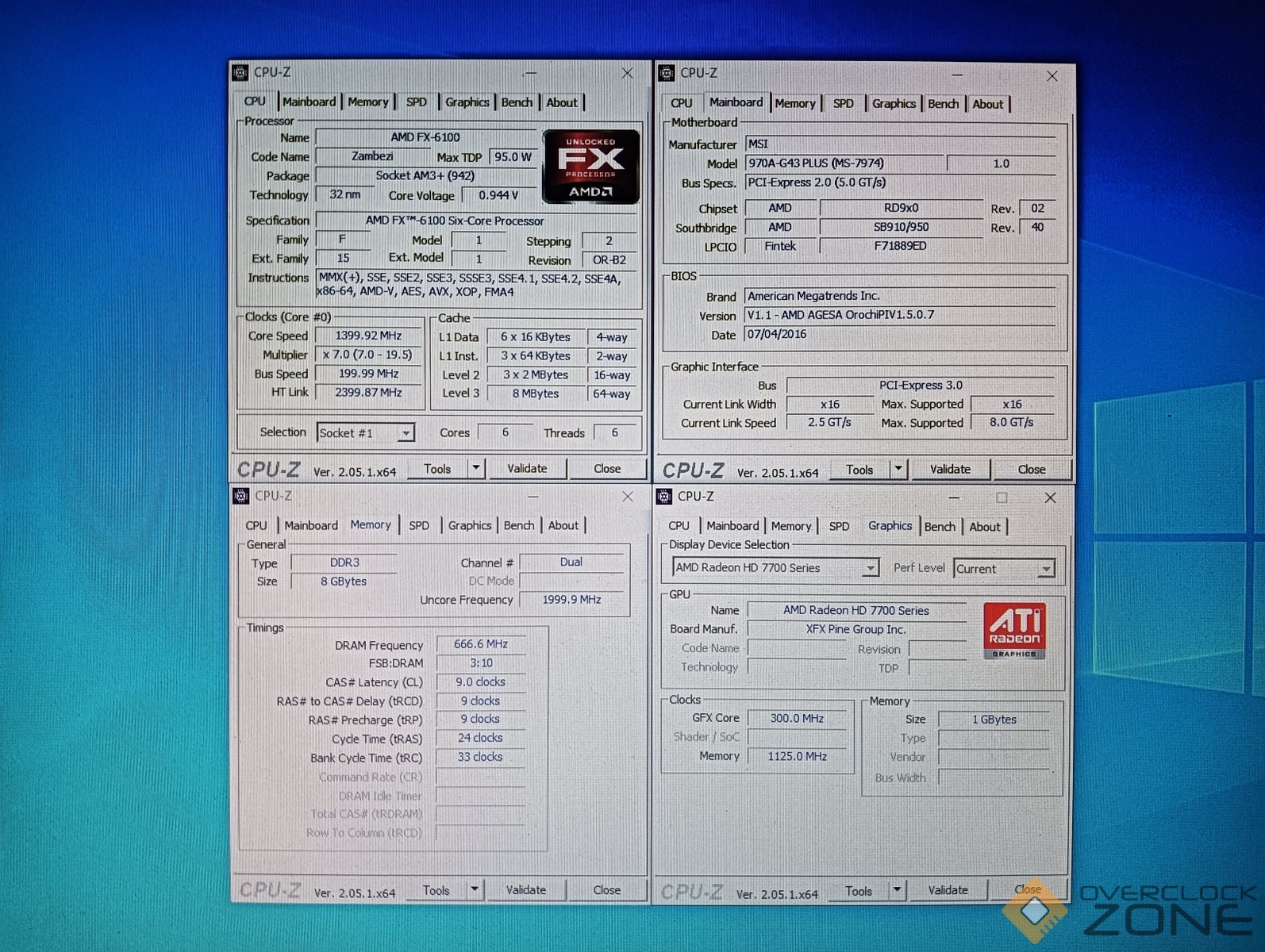Close the memory window with its X
The width and height of the screenshot is (1265, 952).
628,497
